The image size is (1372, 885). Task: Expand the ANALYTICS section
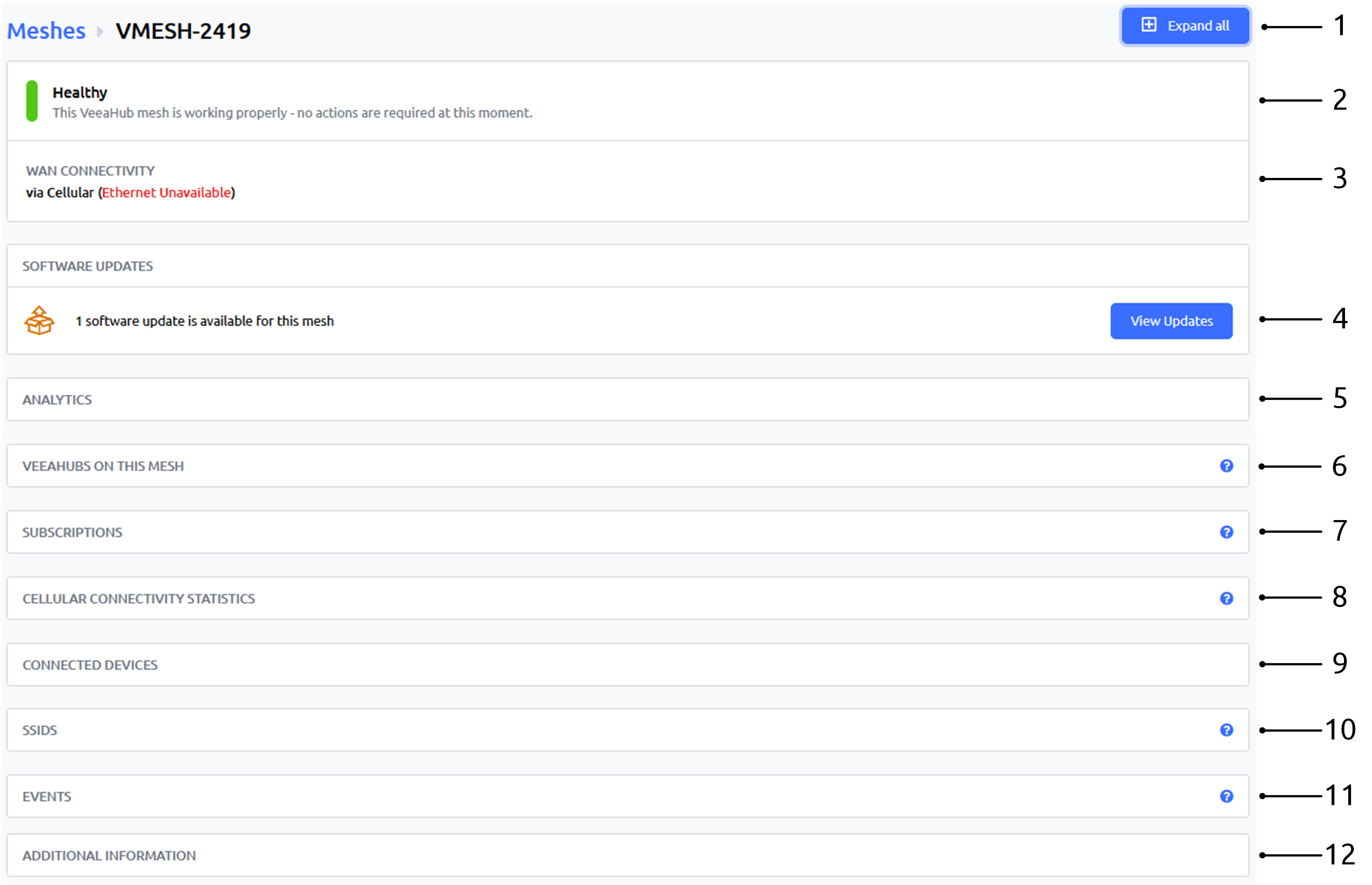pos(628,399)
